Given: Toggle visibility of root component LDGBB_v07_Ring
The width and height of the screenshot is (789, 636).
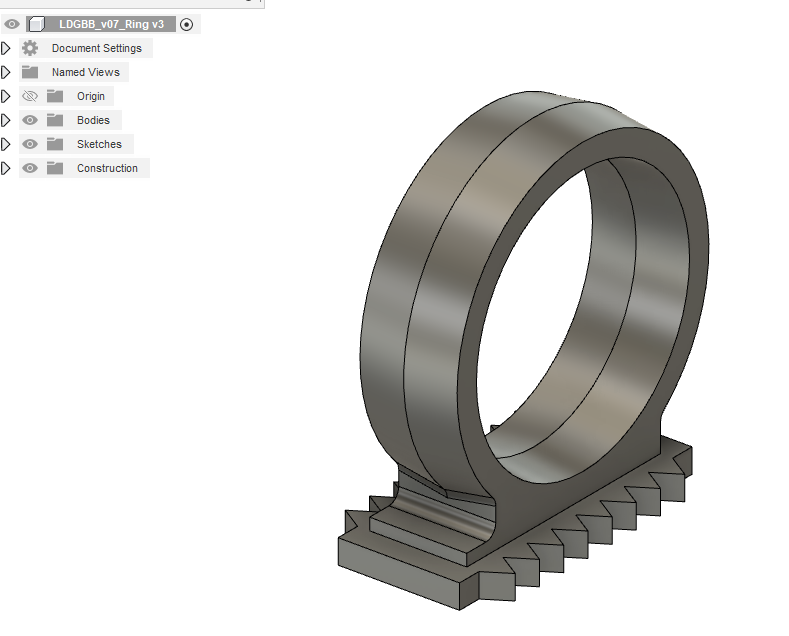Looking at the screenshot, I should (12, 24).
